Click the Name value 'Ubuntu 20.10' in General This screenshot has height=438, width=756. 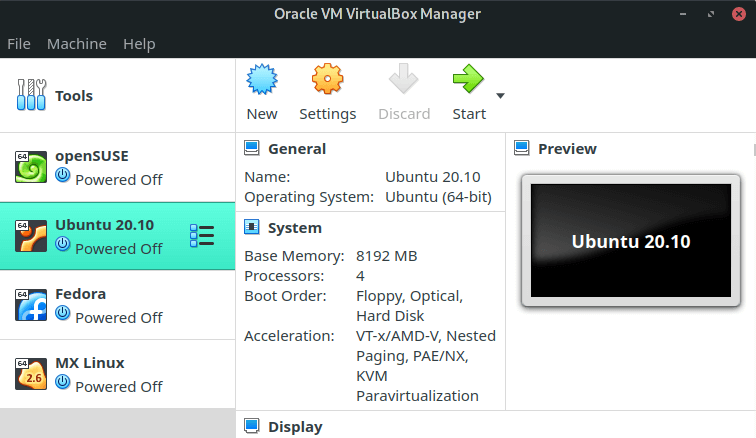tap(432, 177)
